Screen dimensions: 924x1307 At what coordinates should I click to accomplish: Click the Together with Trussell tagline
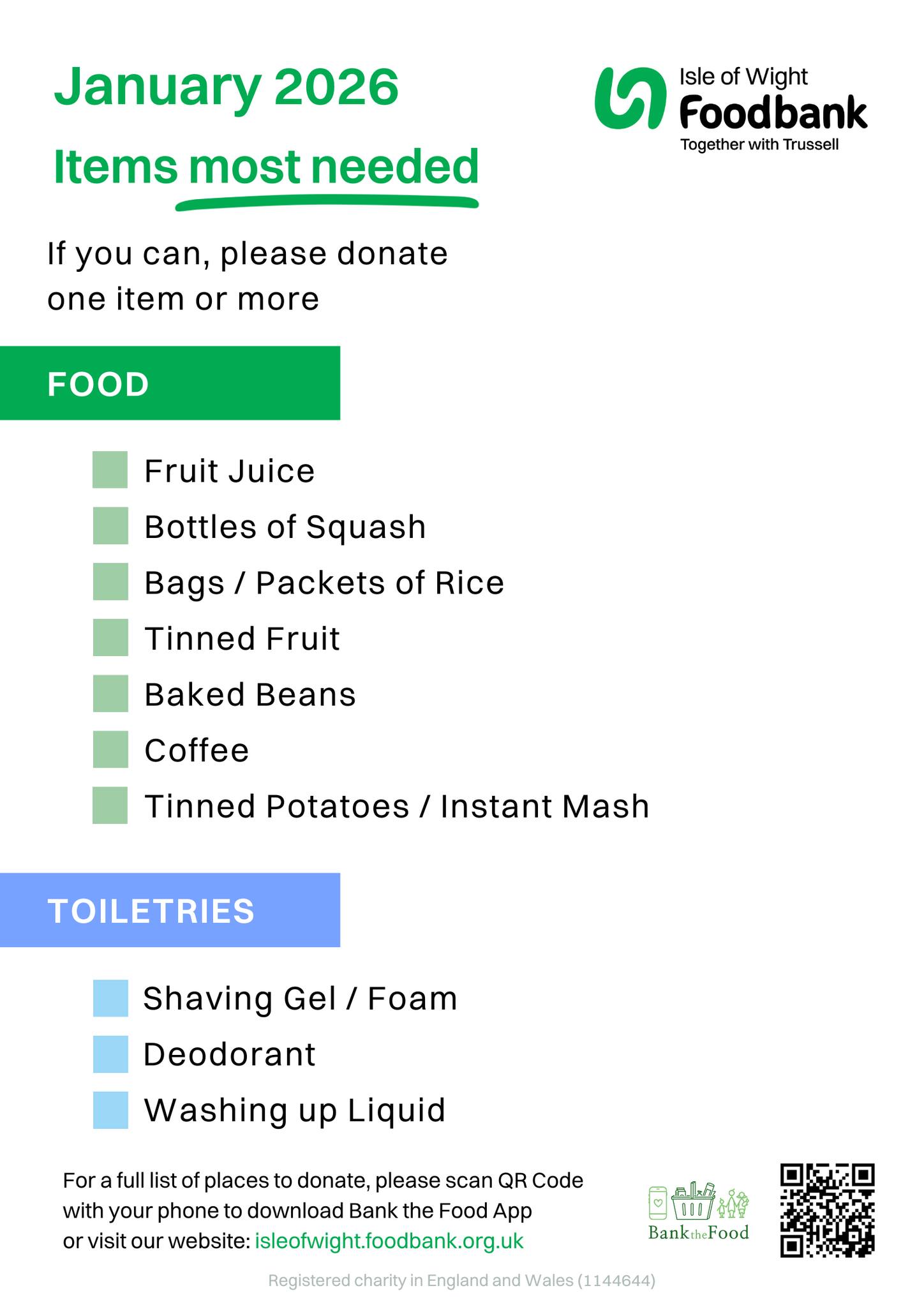tap(759, 145)
